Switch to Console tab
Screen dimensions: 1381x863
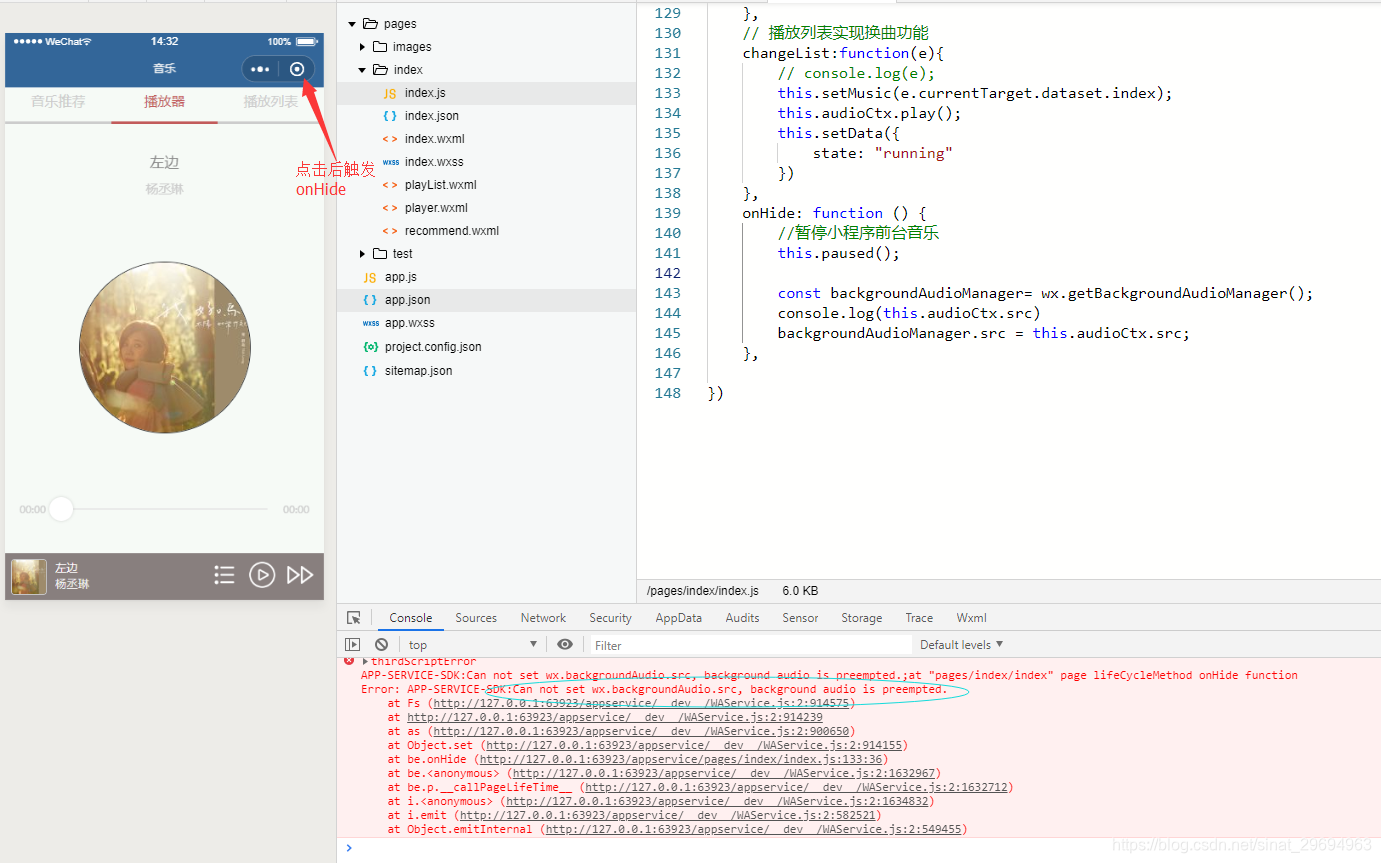pyautogui.click(x=411, y=618)
